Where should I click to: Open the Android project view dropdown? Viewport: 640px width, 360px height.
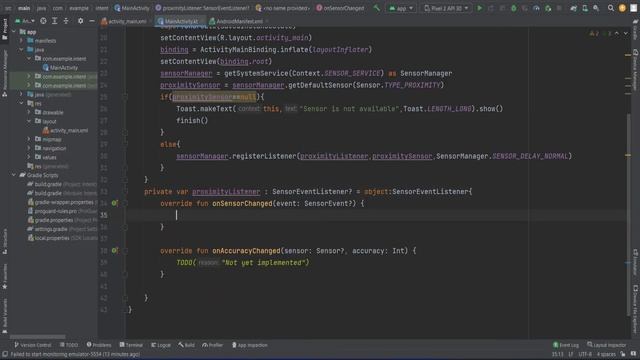pyautogui.click(x=24, y=21)
